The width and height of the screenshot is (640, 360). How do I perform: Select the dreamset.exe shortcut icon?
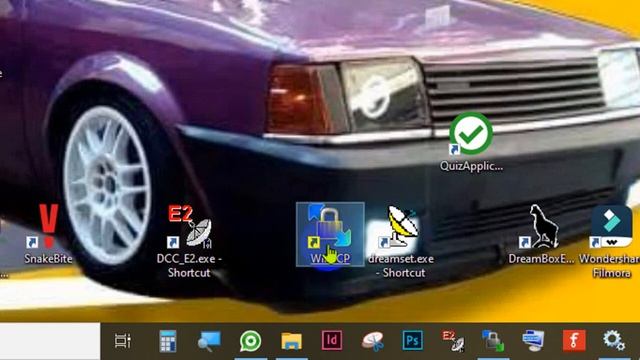coord(401,241)
